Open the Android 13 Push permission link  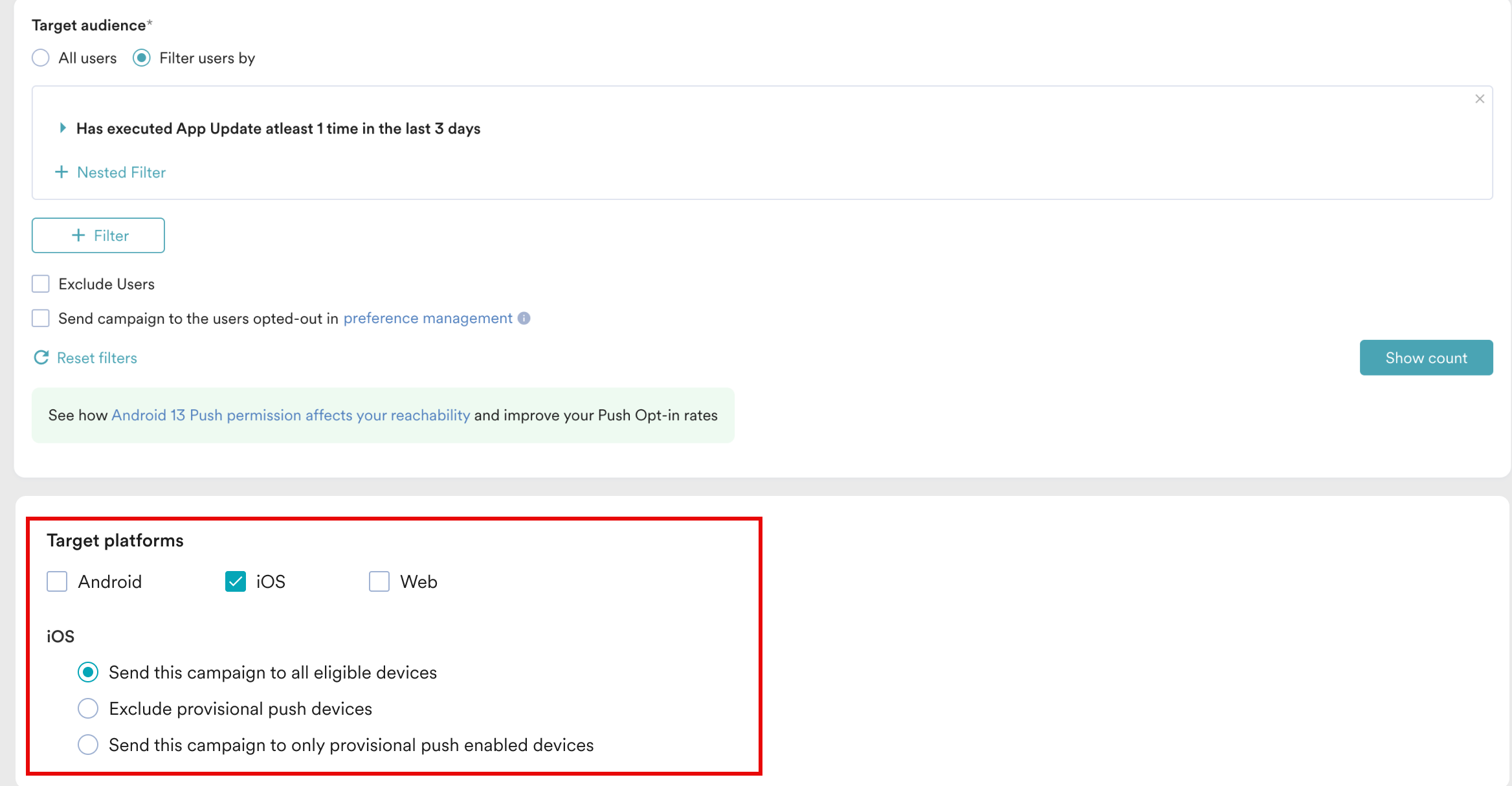point(291,415)
